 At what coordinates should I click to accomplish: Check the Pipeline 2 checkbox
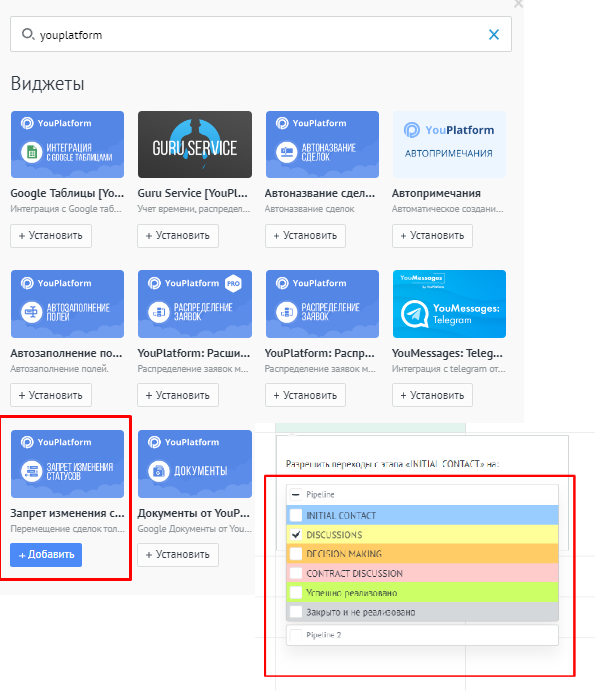pyautogui.click(x=296, y=635)
